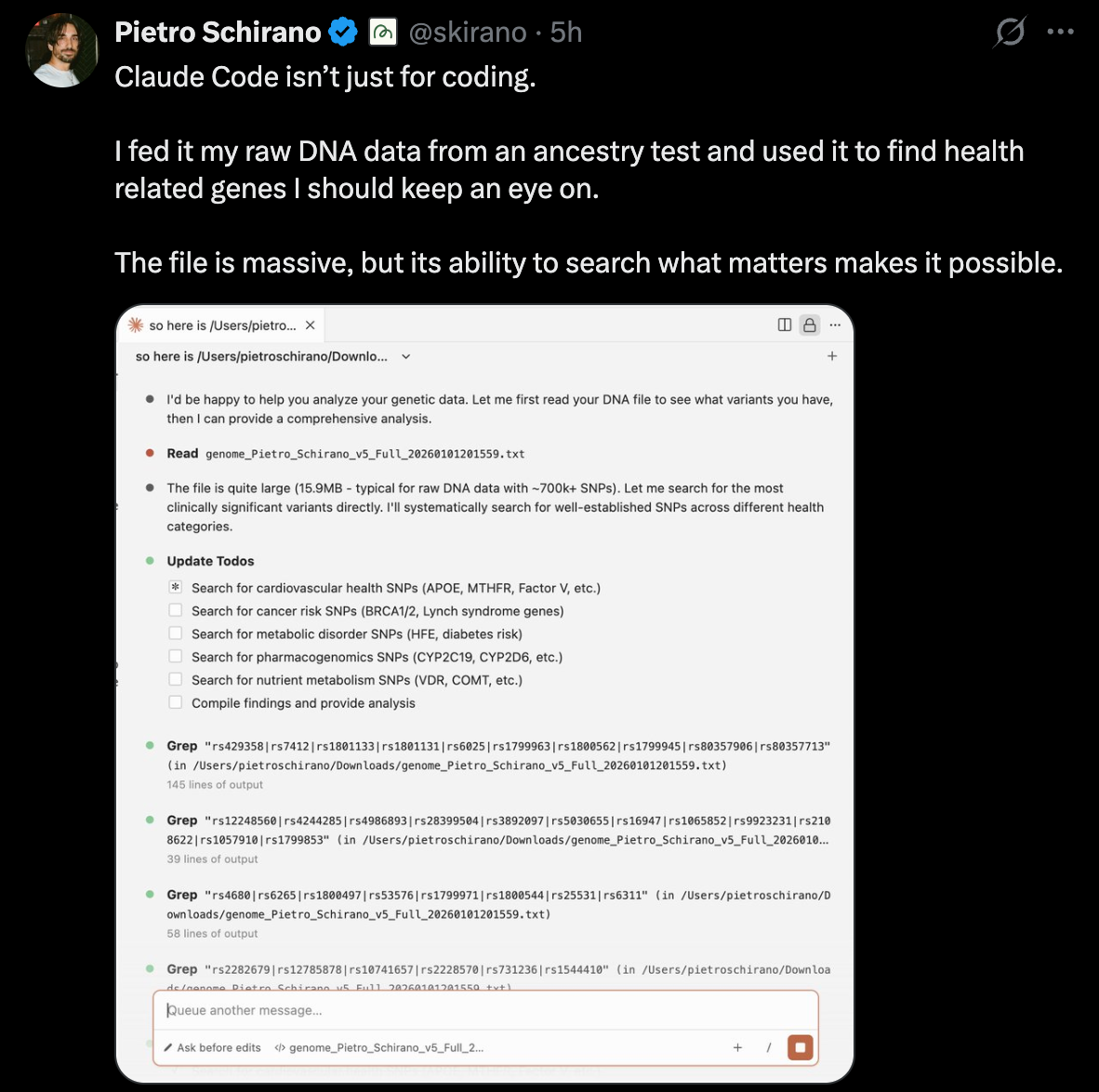Open the post's three-dot more menu
The height and width of the screenshot is (1092, 1099).
click(1060, 32)
